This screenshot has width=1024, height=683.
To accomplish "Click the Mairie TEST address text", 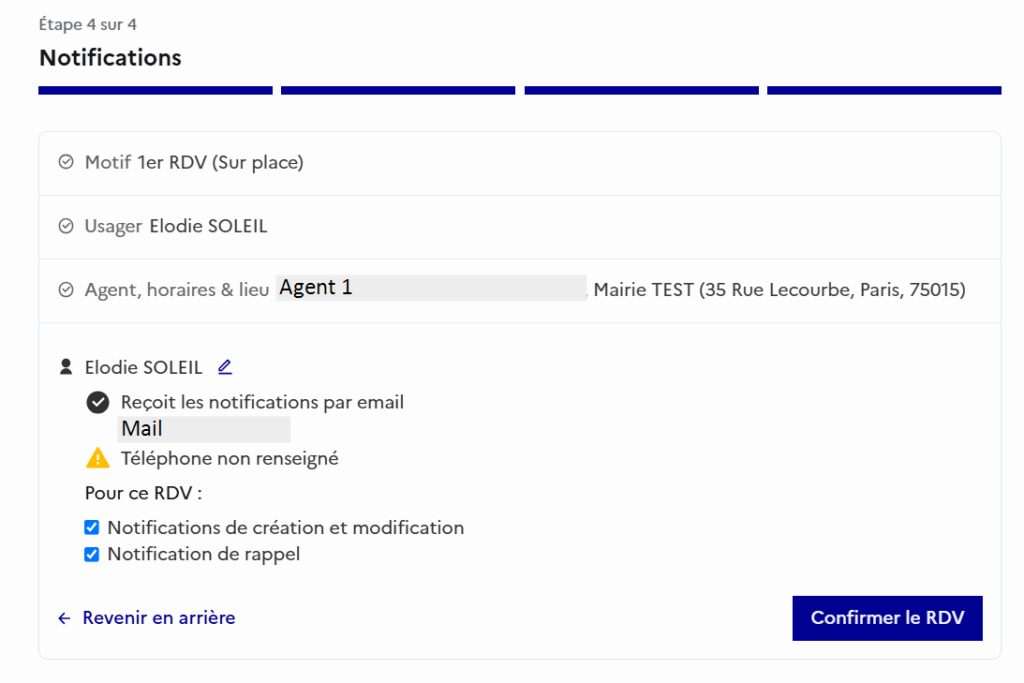I will (x=780, y=289).
